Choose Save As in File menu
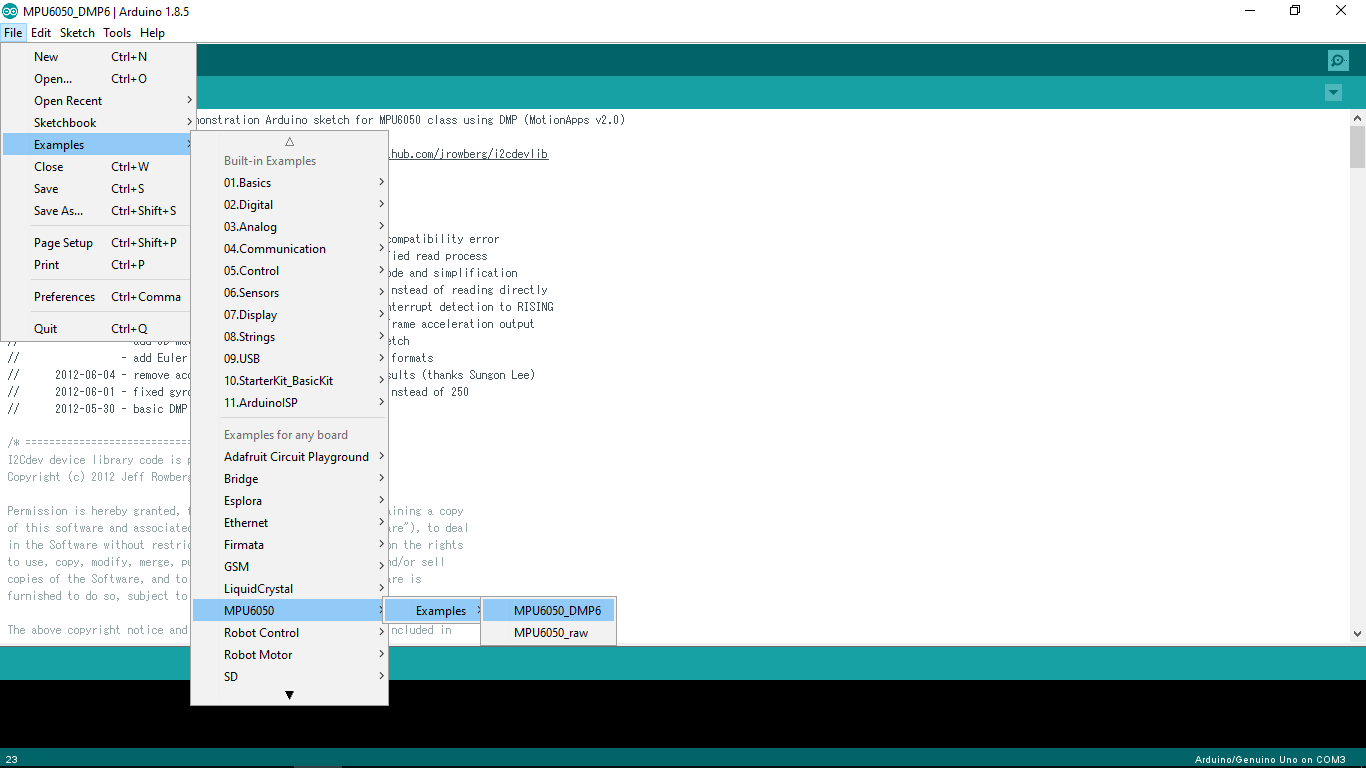This screenshot has height=768, width=1366. [98, 210]
